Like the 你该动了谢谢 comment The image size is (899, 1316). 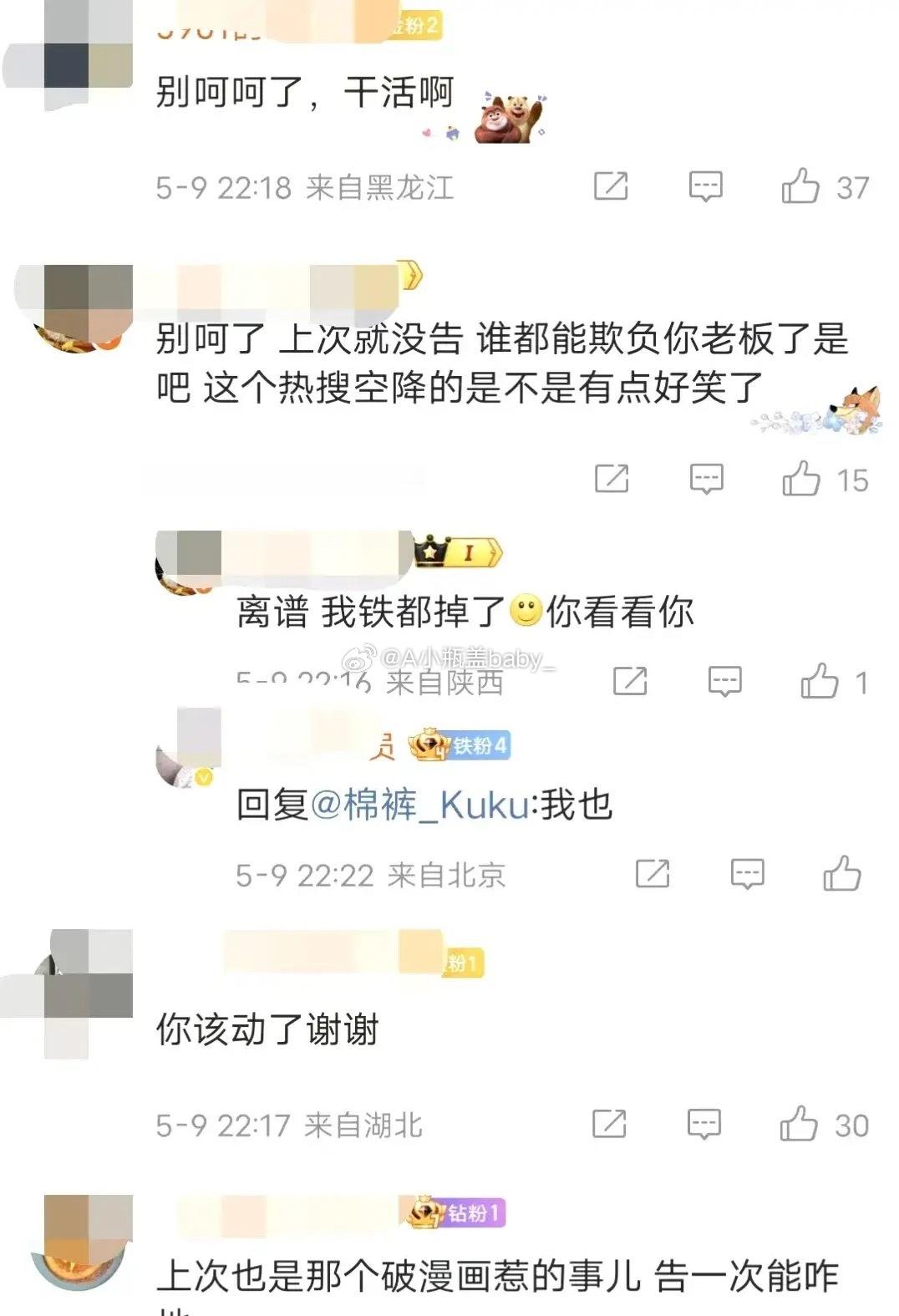click(799, 1124)
